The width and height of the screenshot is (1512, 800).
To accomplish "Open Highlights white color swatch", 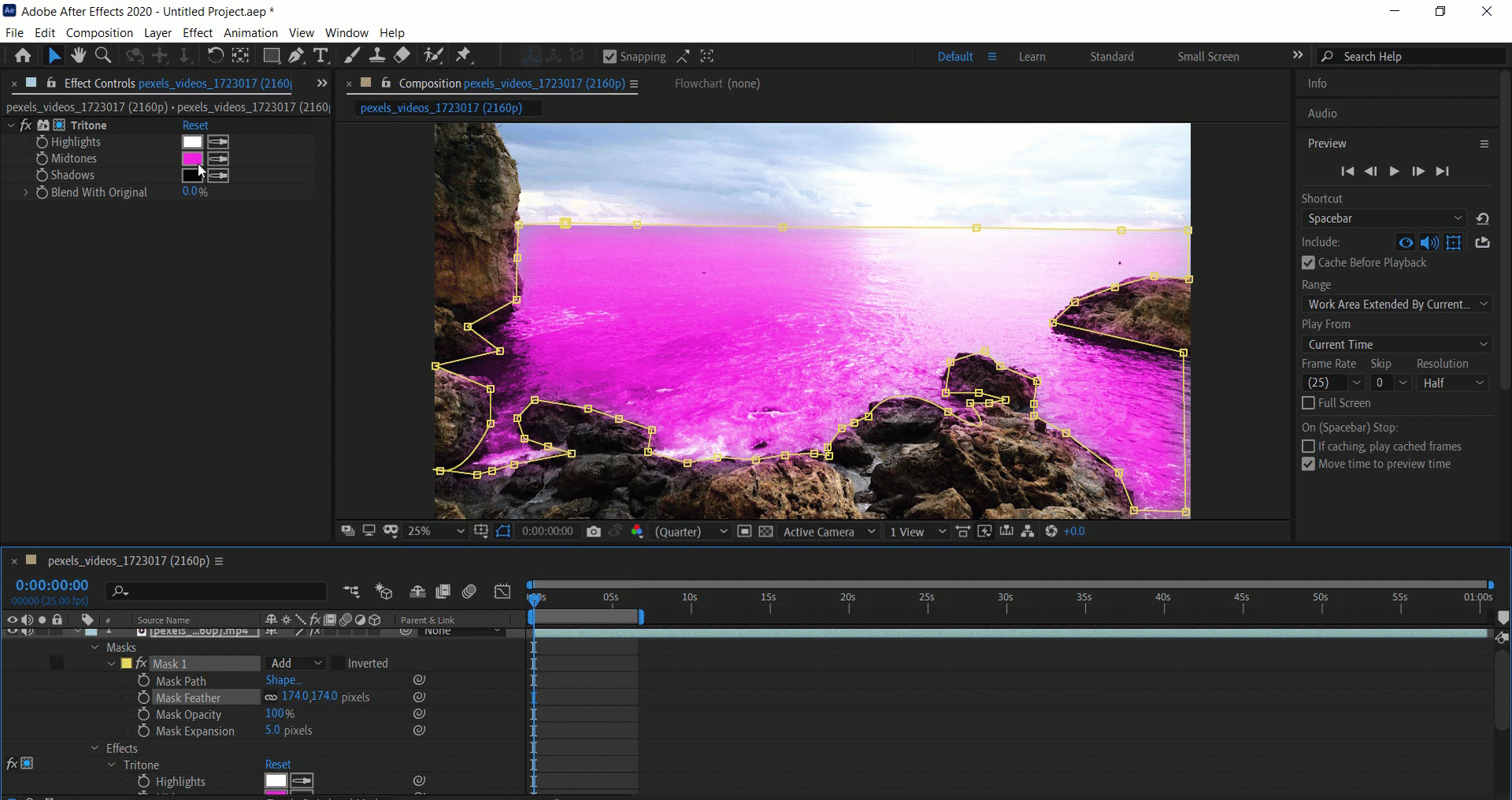I will 192,142.
